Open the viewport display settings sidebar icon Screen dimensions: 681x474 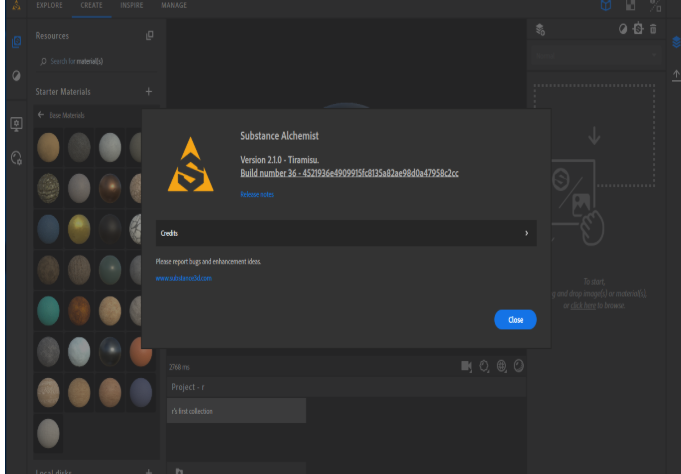point(16,123)
